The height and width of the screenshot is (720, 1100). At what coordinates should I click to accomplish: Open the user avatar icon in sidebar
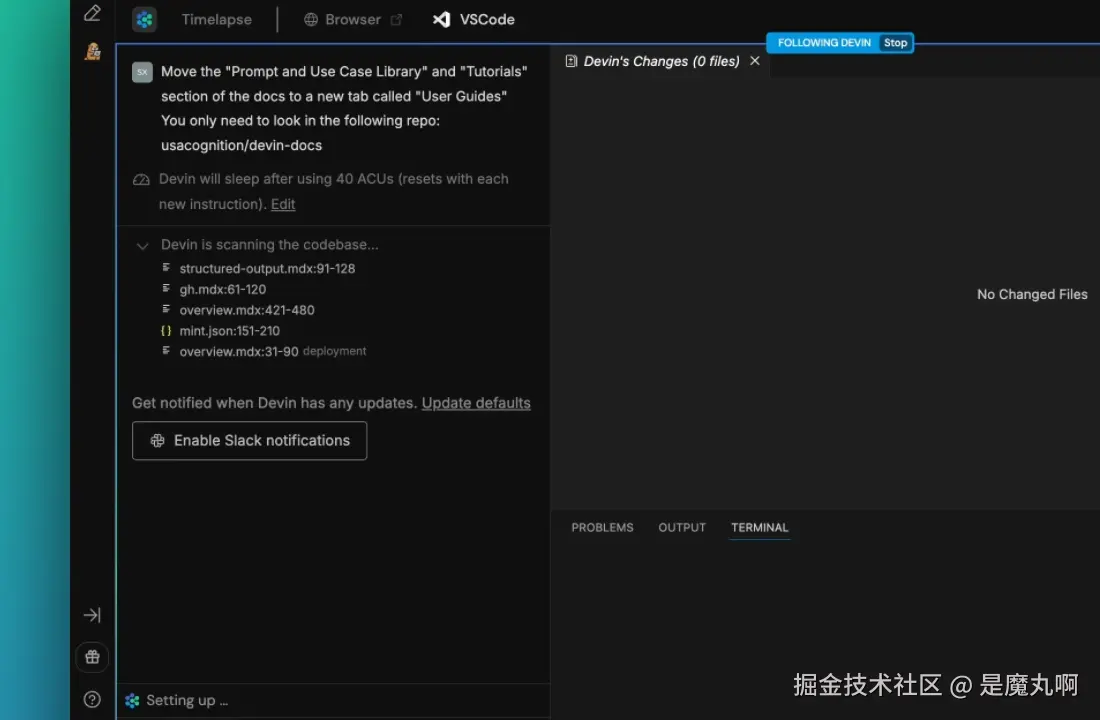point(93,51)
